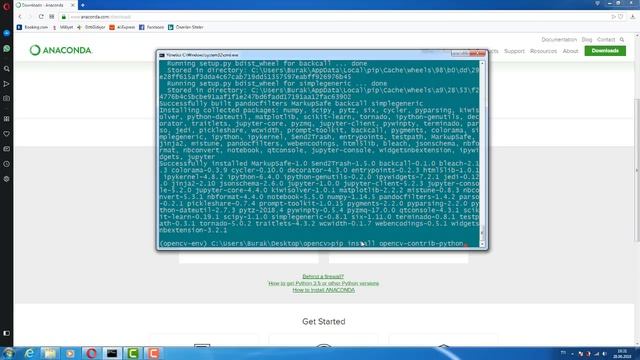Open media player from taskbar
This screenshot has width=640, height=360.
[71, 353]
